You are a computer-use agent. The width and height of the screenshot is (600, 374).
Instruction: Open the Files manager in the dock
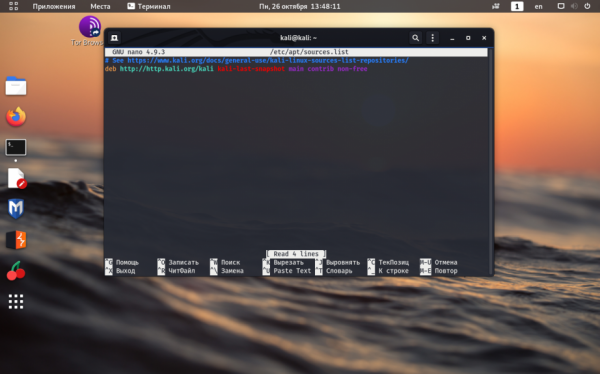pyautogui.click(x=16, y=86)
